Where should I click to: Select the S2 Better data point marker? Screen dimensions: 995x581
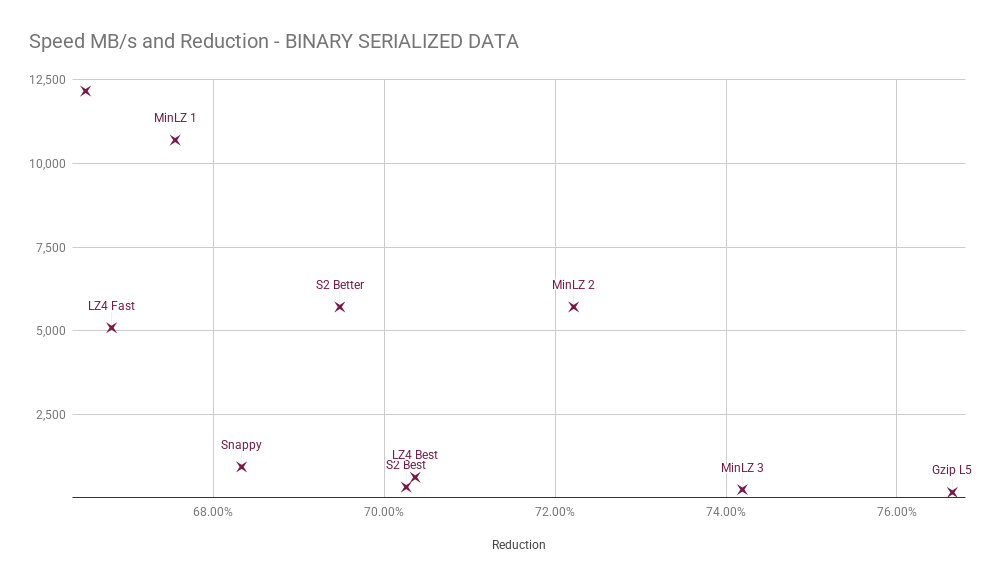click(x=339, y=307)
